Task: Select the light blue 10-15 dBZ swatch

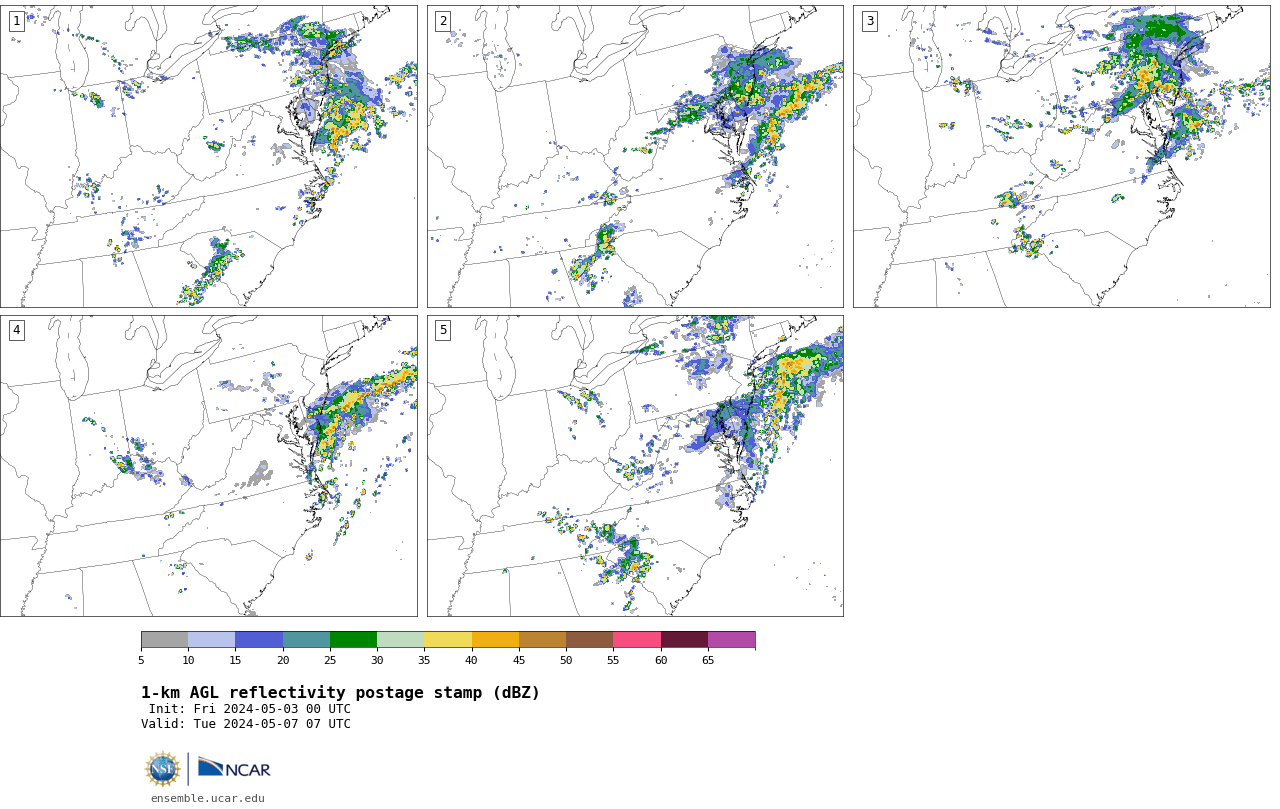Action: point(212,640)
